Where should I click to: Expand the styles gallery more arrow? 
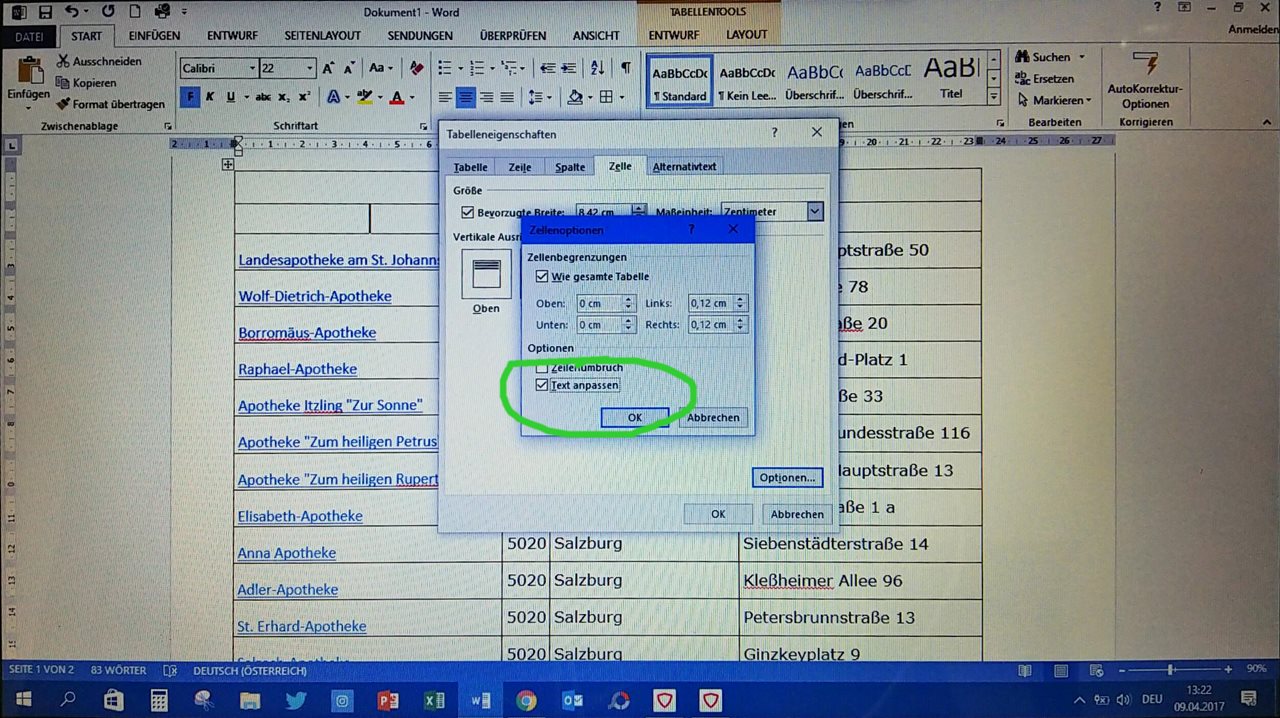(993, 97)
